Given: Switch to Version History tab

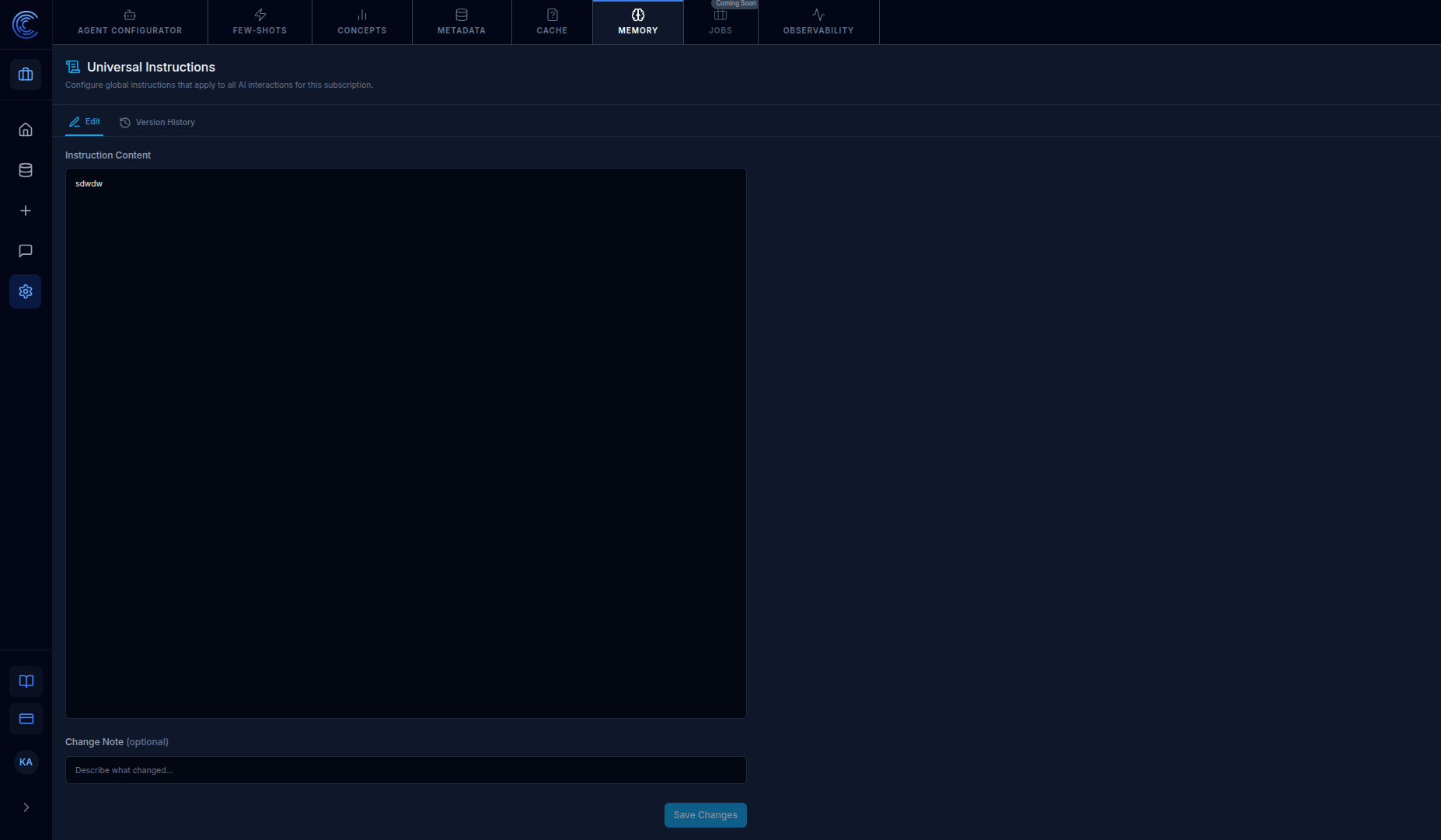Looking at the screenshot, I should coord(157,122).
